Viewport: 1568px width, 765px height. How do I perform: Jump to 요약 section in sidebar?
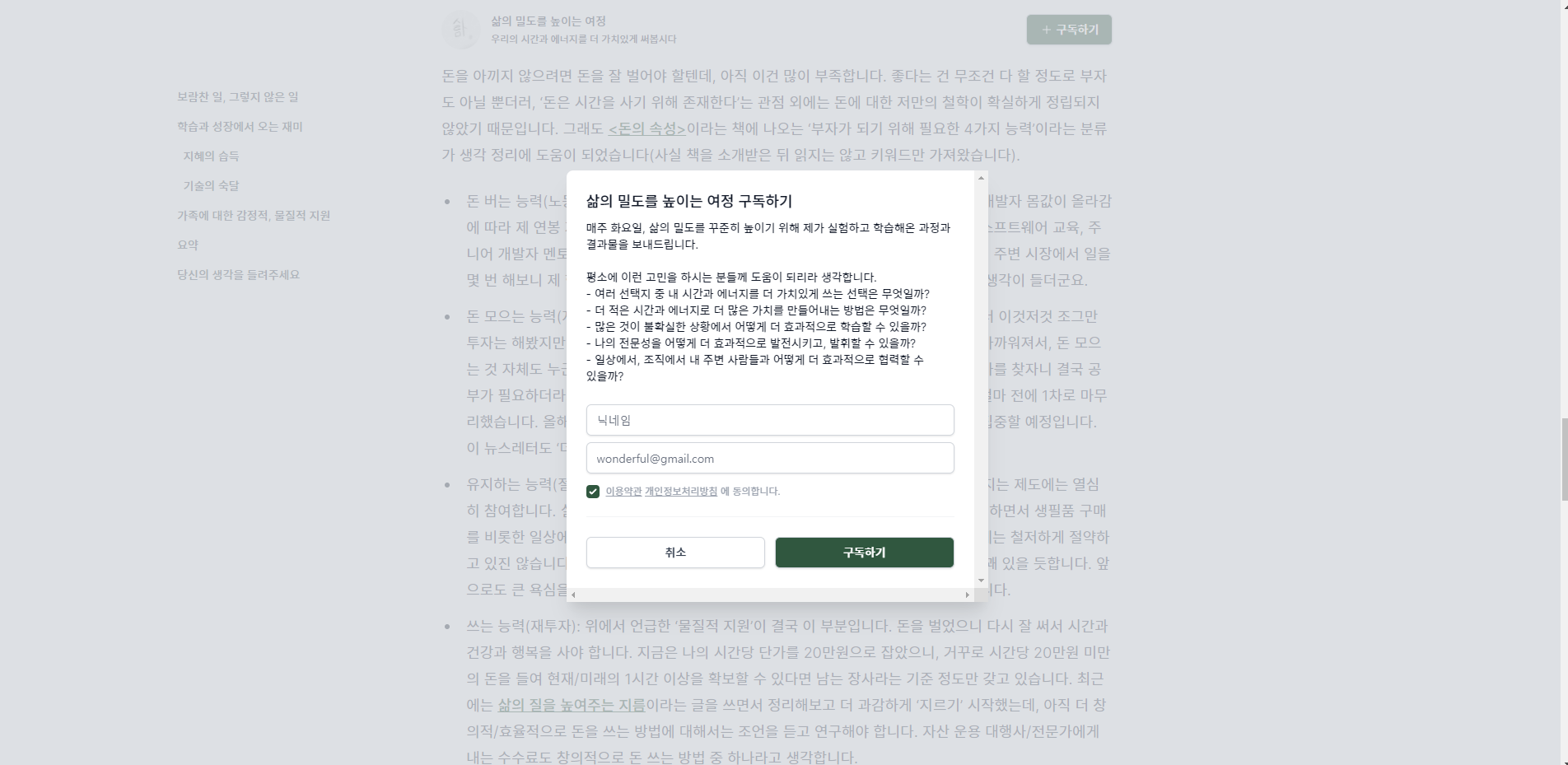pos(188,245)
